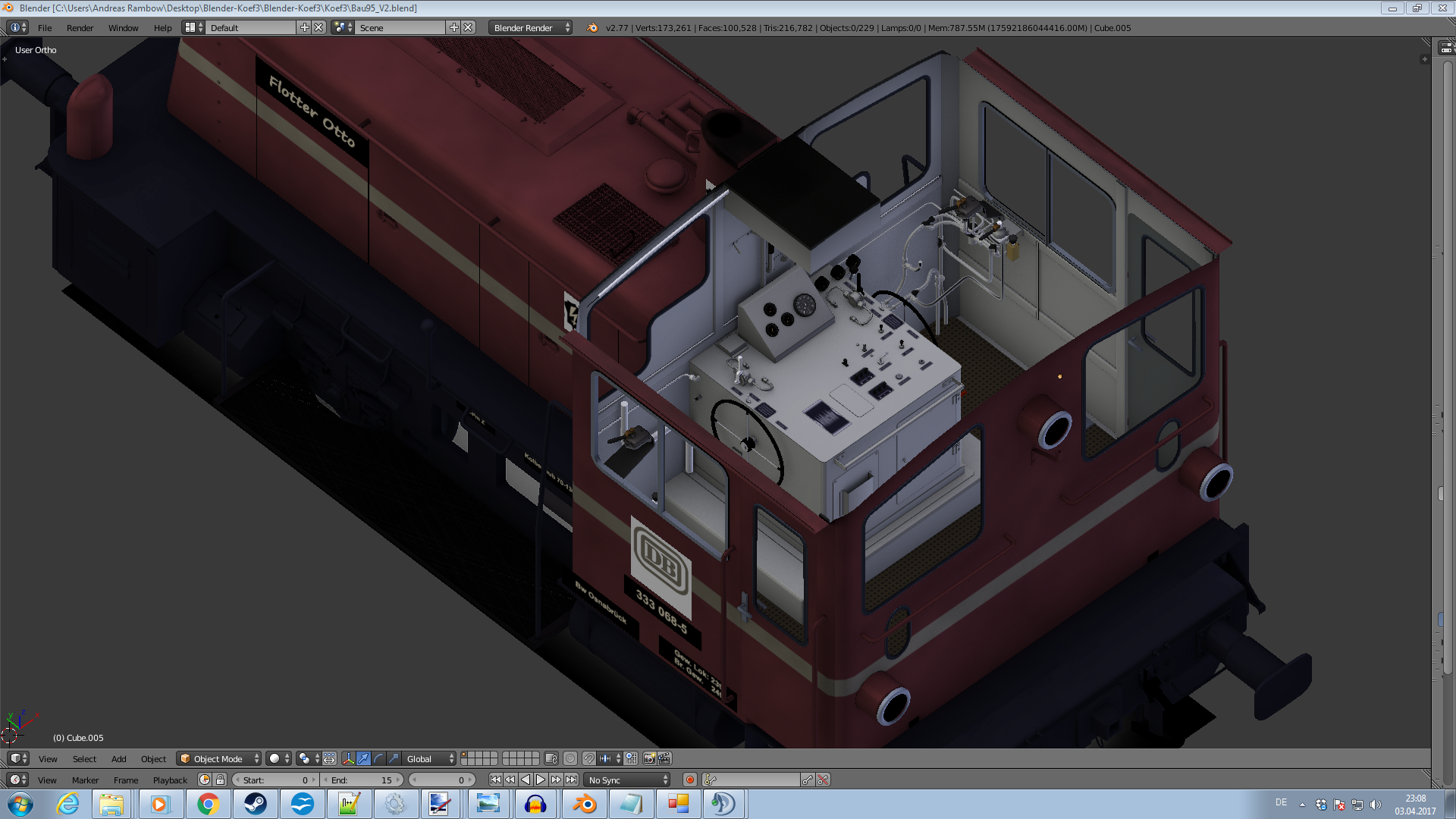The image size is (1456, 819).
Task: Click the OpenGL render image camera icon
Action: pyautogui.click(x=649, y=758)
